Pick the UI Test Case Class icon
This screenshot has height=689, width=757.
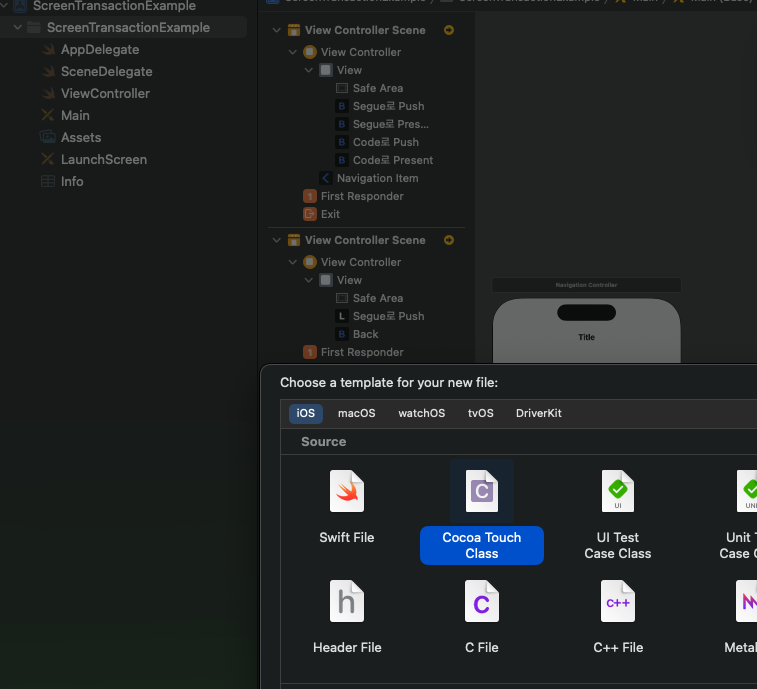coord(617,491)
